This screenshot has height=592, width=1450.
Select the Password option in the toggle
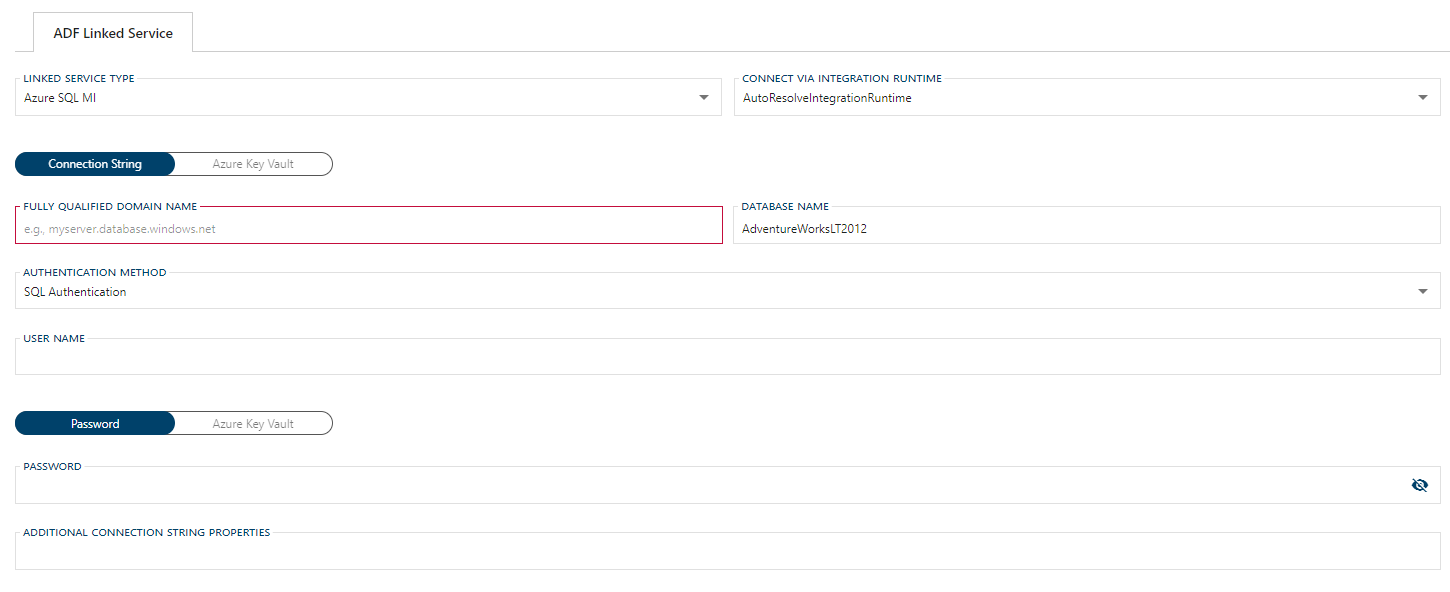point(94,423)
